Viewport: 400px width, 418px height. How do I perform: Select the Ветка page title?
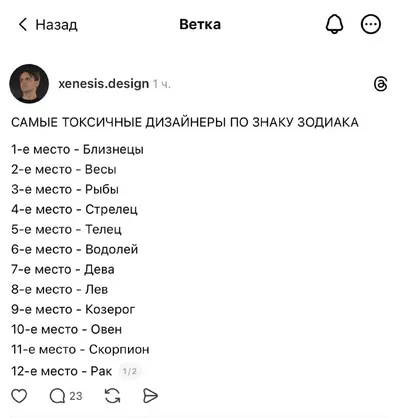(200, 24)
